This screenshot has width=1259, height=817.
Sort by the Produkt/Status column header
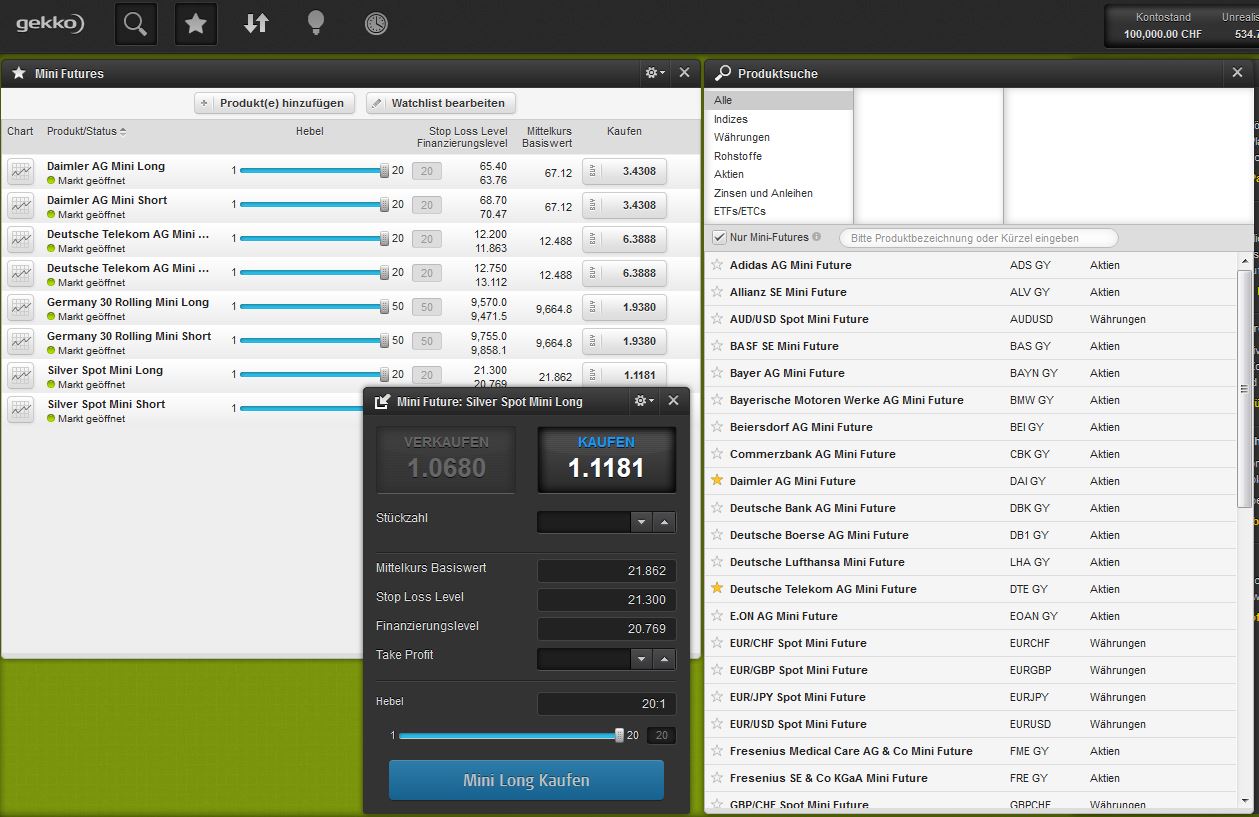pos(87,131)
